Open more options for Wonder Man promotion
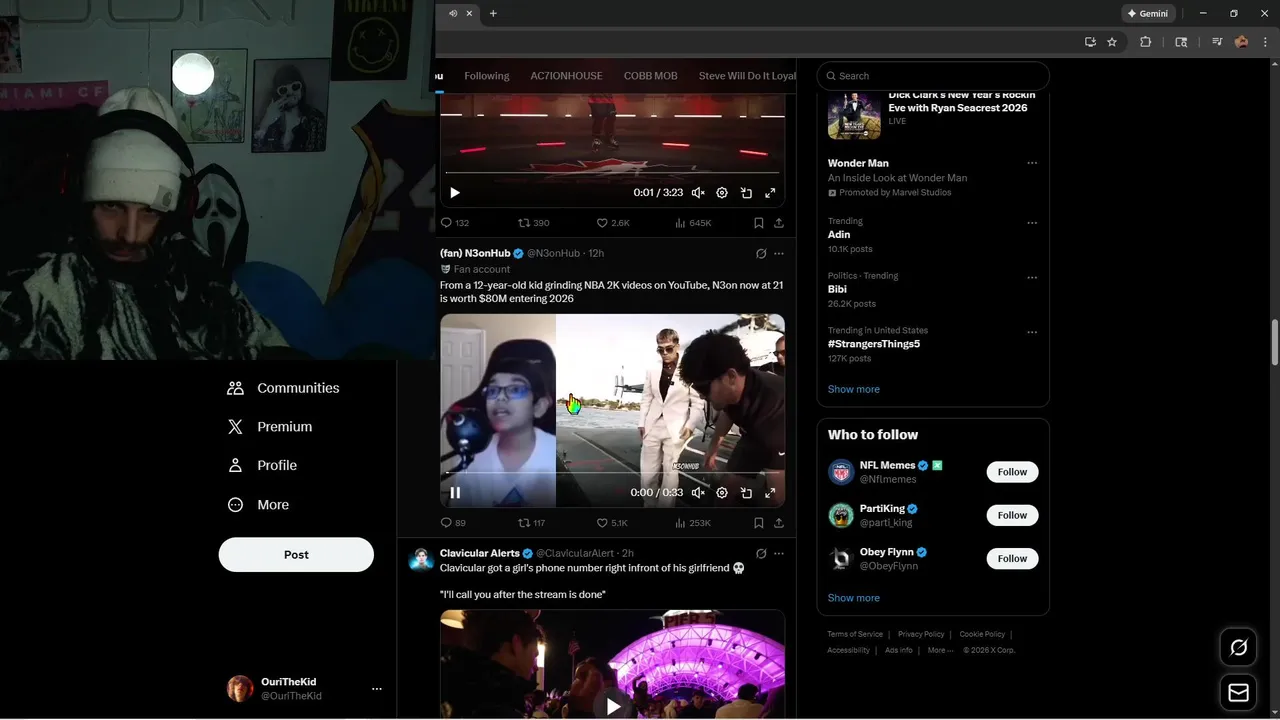The height and width of the screenshot is (720, 1280). tap(1032, 164)
